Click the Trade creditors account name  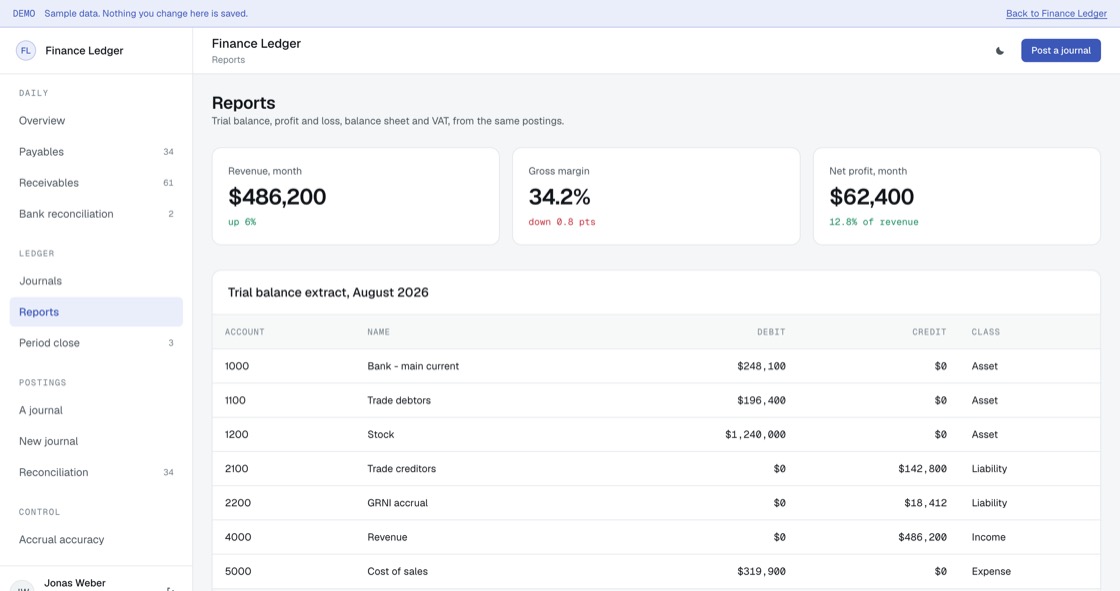pyautogui.click(x=401, y=469)
